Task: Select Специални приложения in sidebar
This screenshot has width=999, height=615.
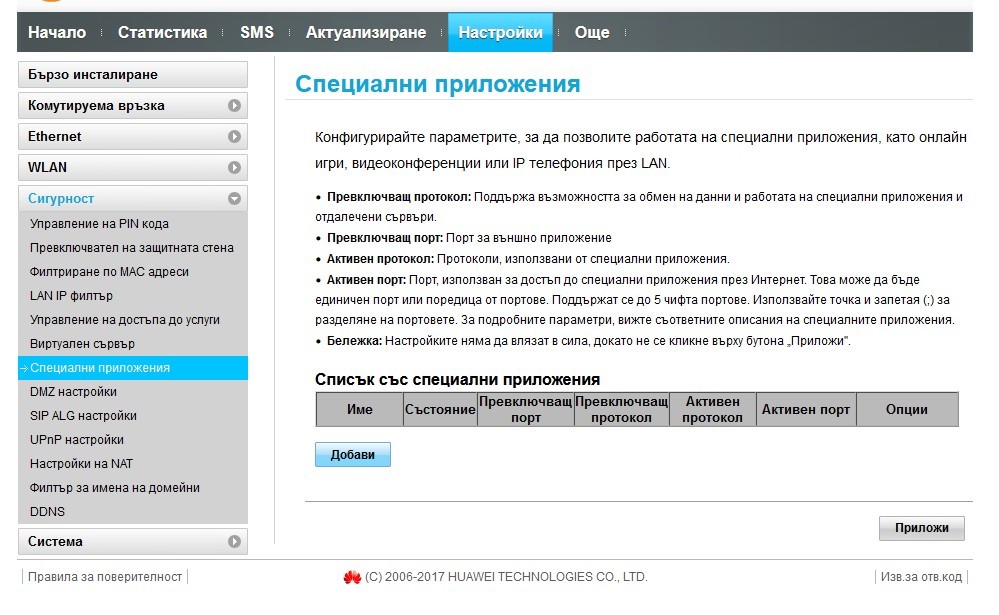Action: coord(133,368)
